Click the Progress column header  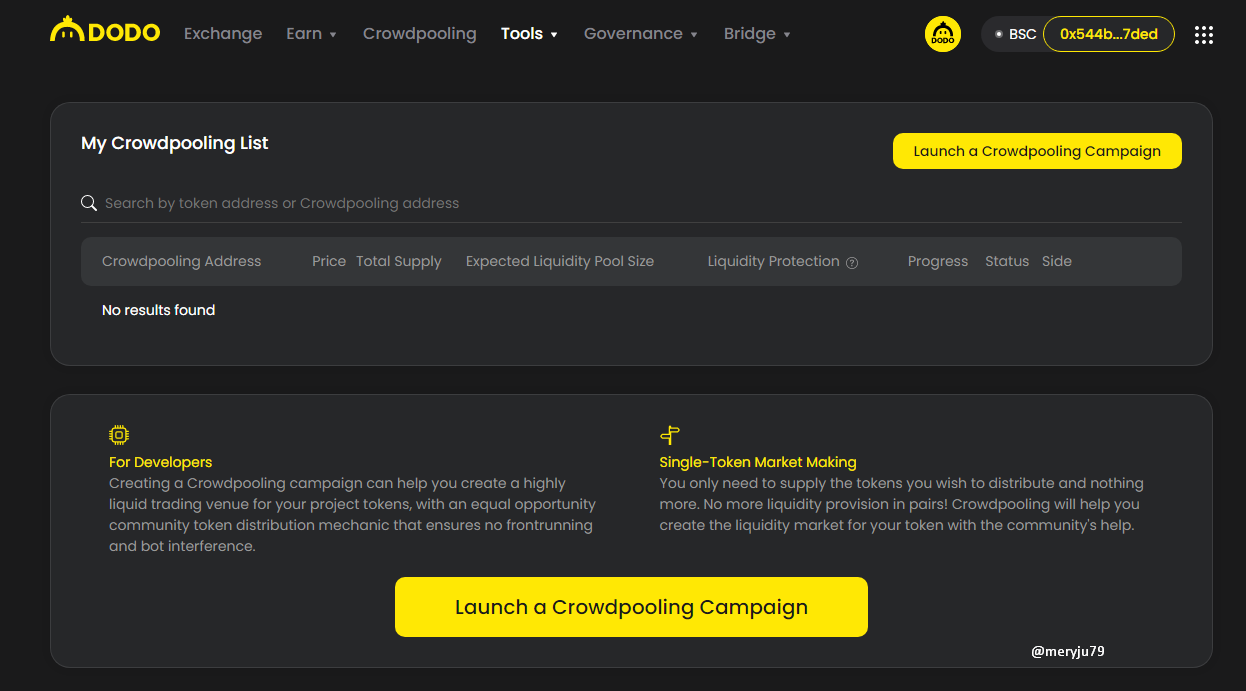tap(938, 261)
